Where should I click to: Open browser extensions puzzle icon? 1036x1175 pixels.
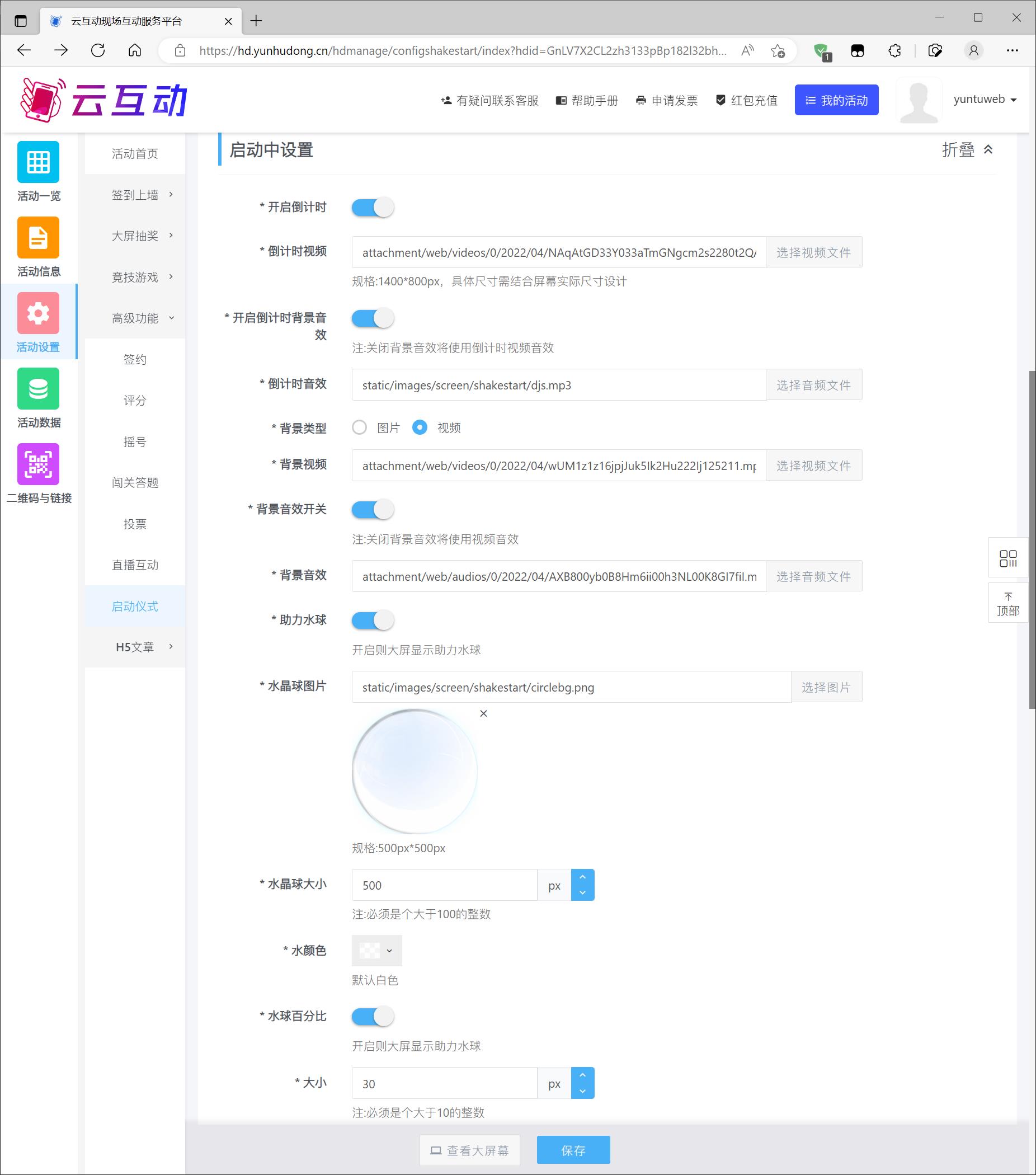pyautogui.click(x=894, y=50)
